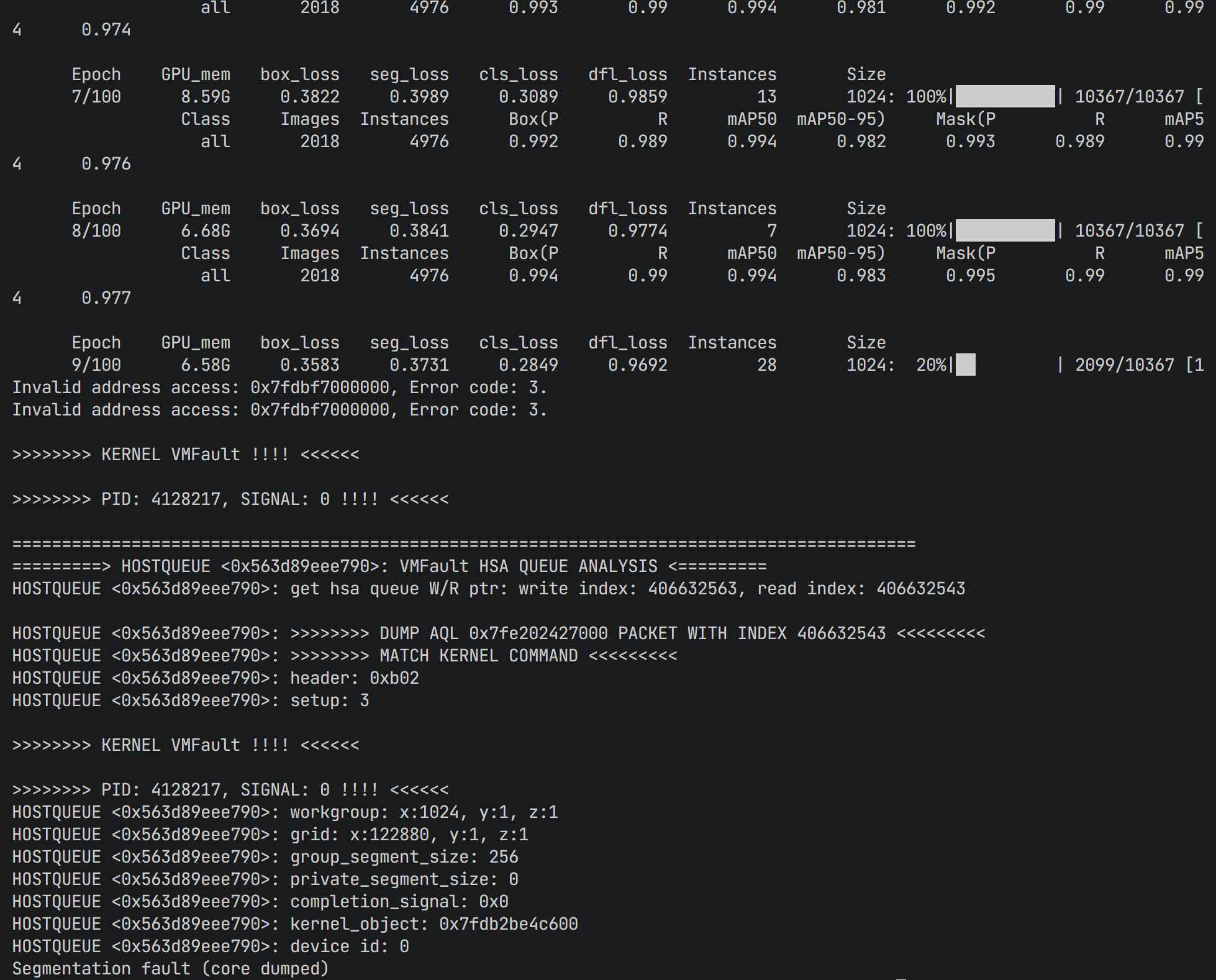Click the second "Invalid address access" error line
The height and width of the screenshot is (980, 1216).
279,410
